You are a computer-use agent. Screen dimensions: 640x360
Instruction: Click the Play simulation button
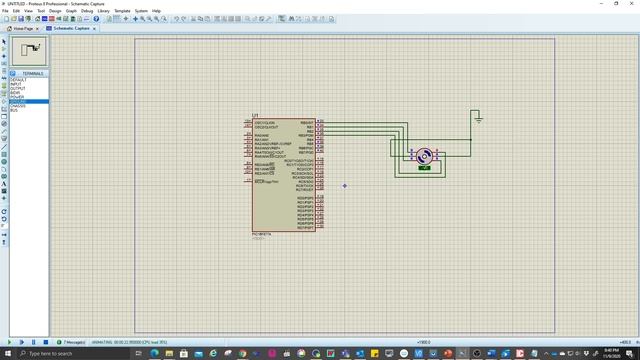(x=9, y=342)
